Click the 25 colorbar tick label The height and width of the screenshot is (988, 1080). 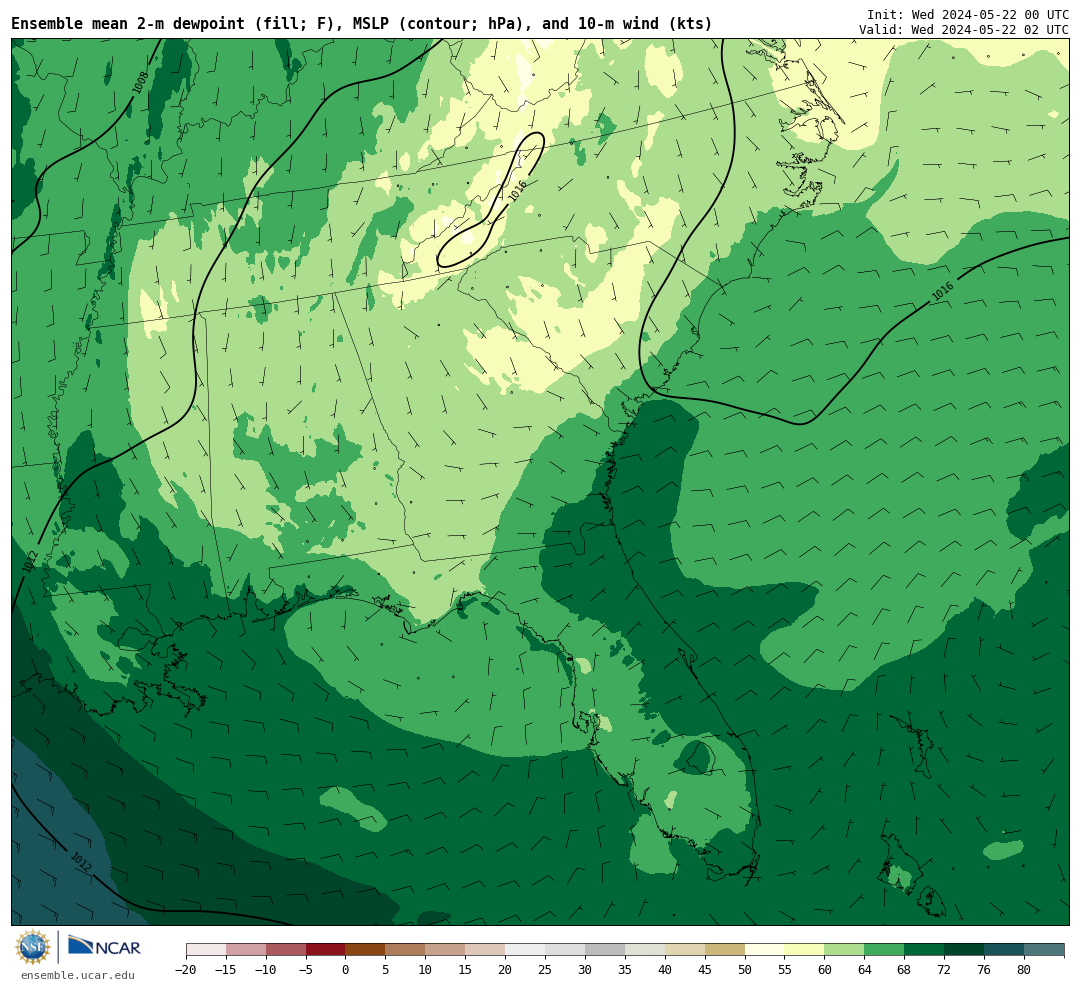click(546, 970)
